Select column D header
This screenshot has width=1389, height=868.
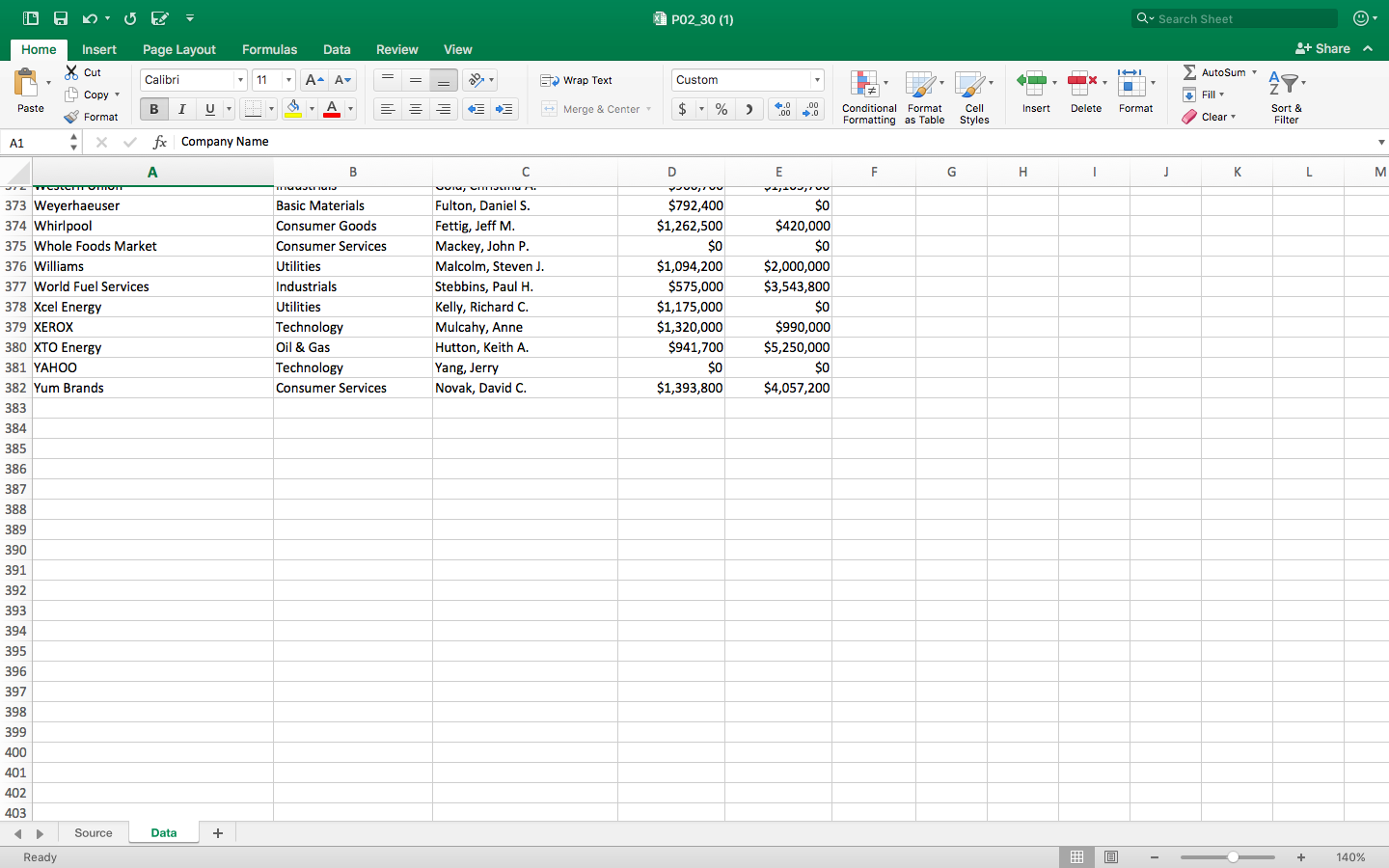pyautogui.click(x=671, y=172)
